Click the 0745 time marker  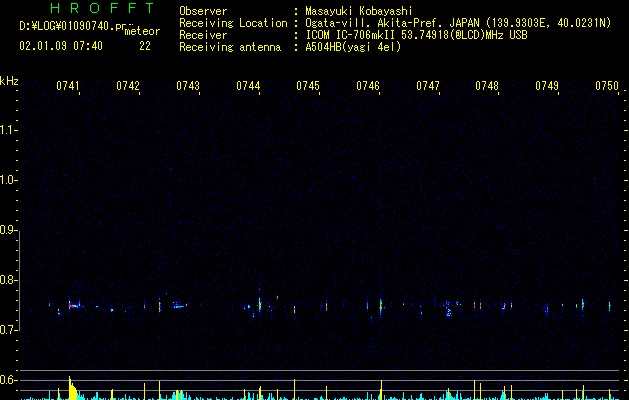click(x=308, y=85)
